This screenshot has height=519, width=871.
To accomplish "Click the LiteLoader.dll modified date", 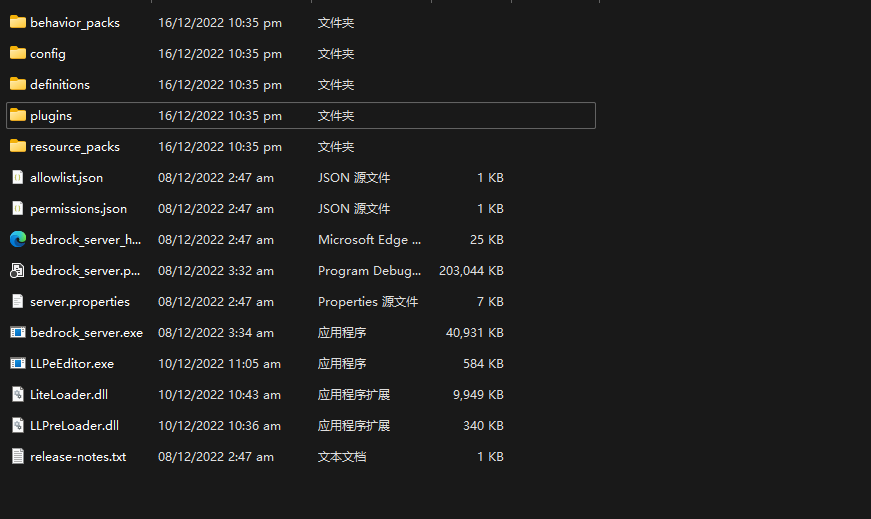I will click(x=219, y=395).
